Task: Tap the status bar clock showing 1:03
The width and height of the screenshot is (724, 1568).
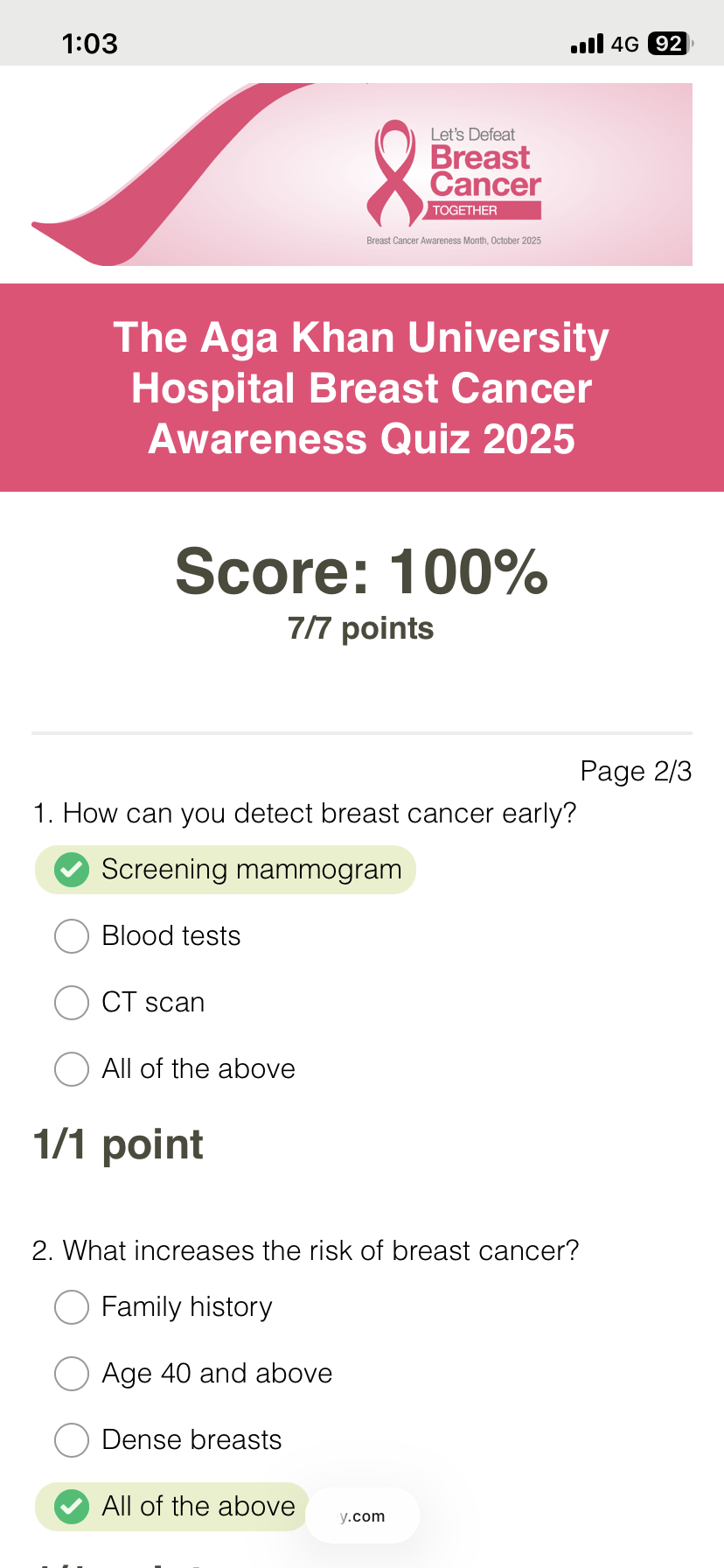Action: (89, 44)
